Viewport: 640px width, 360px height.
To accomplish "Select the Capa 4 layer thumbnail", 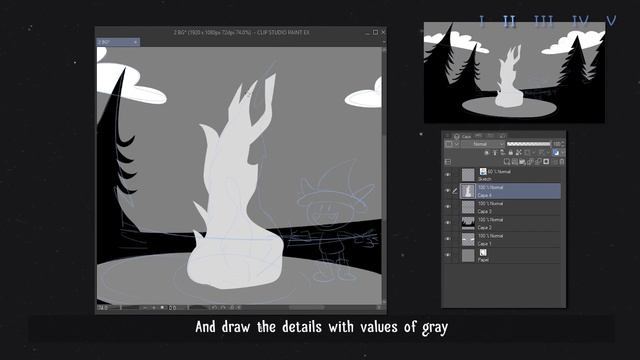I will click(468, 191).
